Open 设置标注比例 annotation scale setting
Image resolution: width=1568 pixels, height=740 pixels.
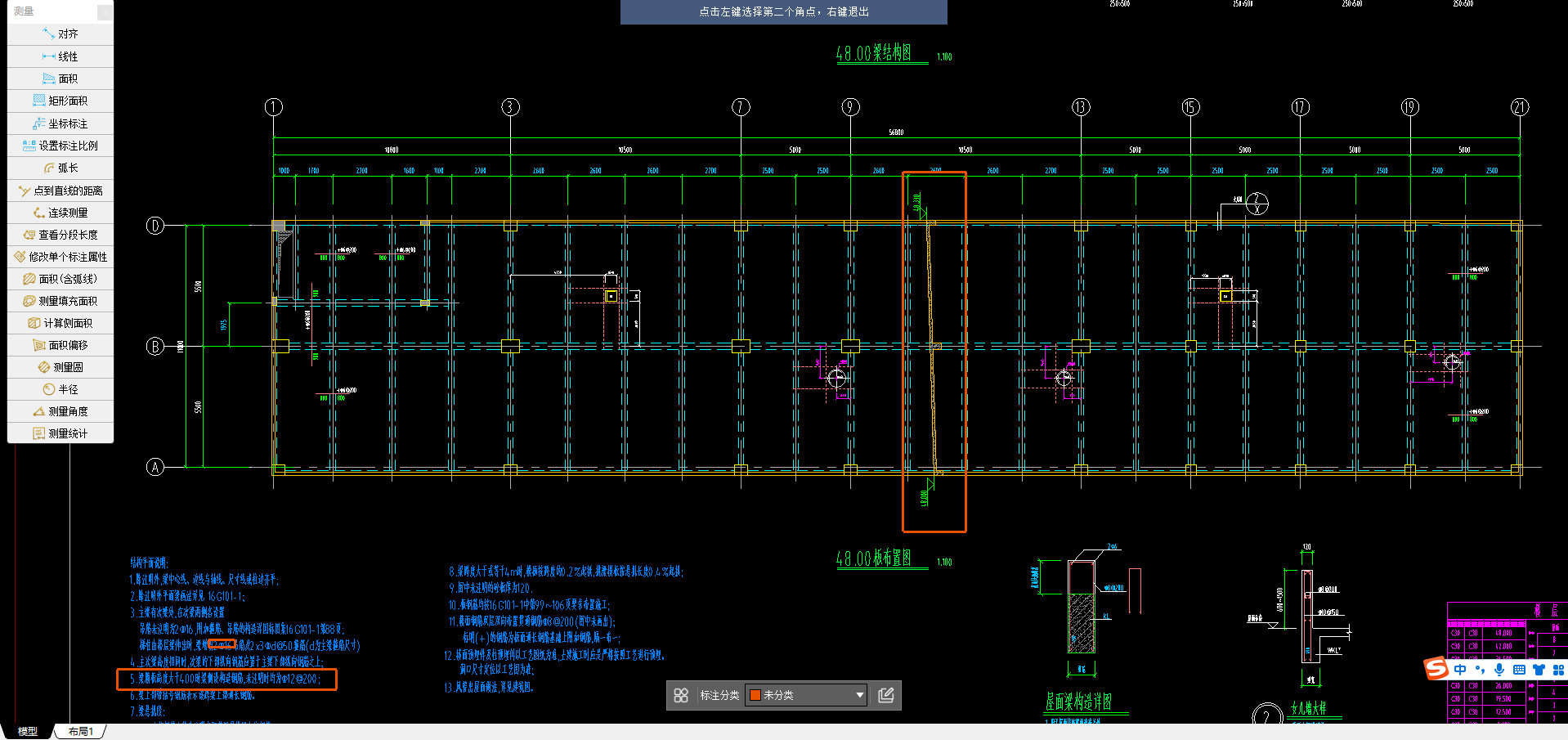point(60,146)
